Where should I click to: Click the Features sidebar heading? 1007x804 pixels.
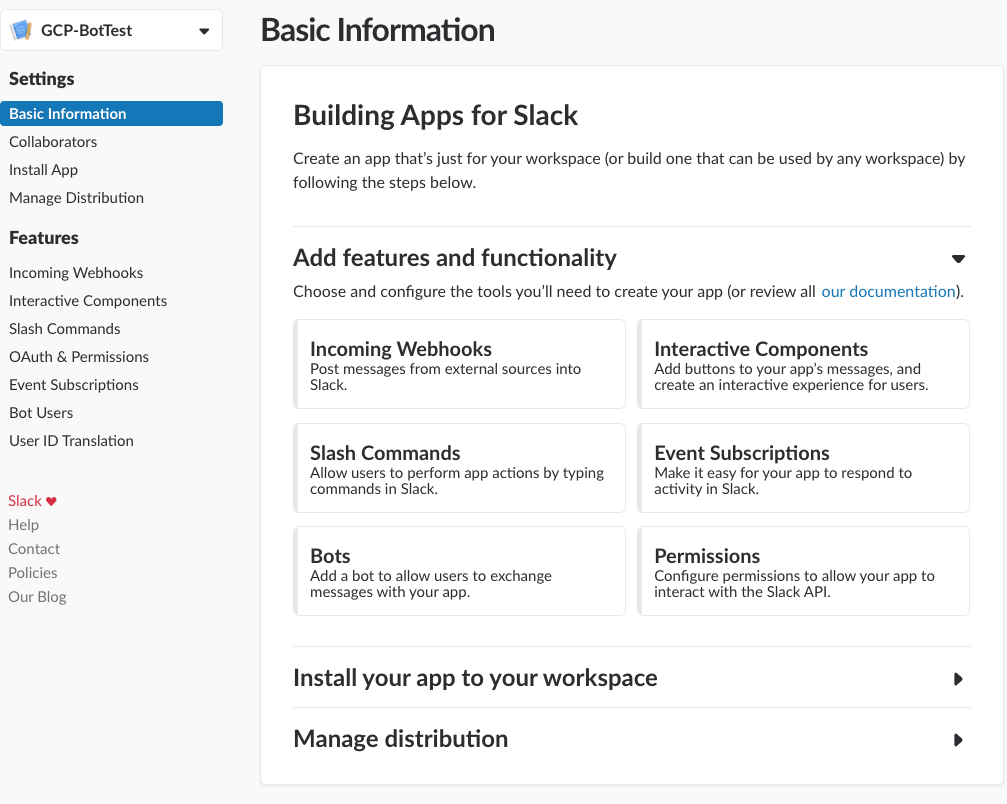tap(44, 238)
